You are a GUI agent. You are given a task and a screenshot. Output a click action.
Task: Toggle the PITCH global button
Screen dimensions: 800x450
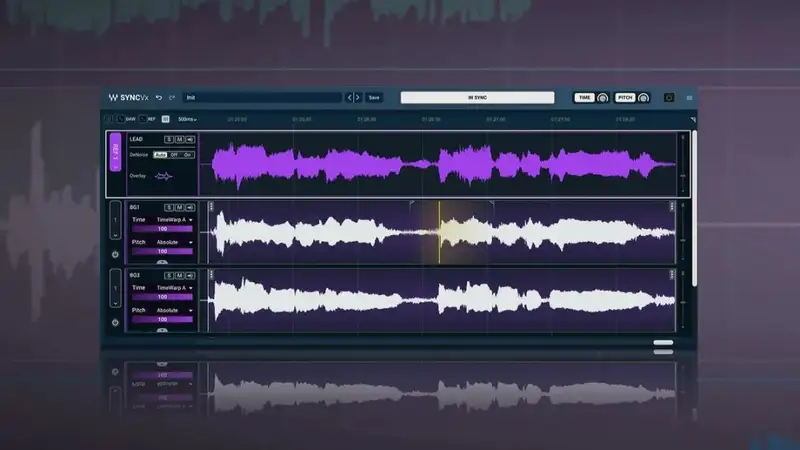[x=624, y=97]
